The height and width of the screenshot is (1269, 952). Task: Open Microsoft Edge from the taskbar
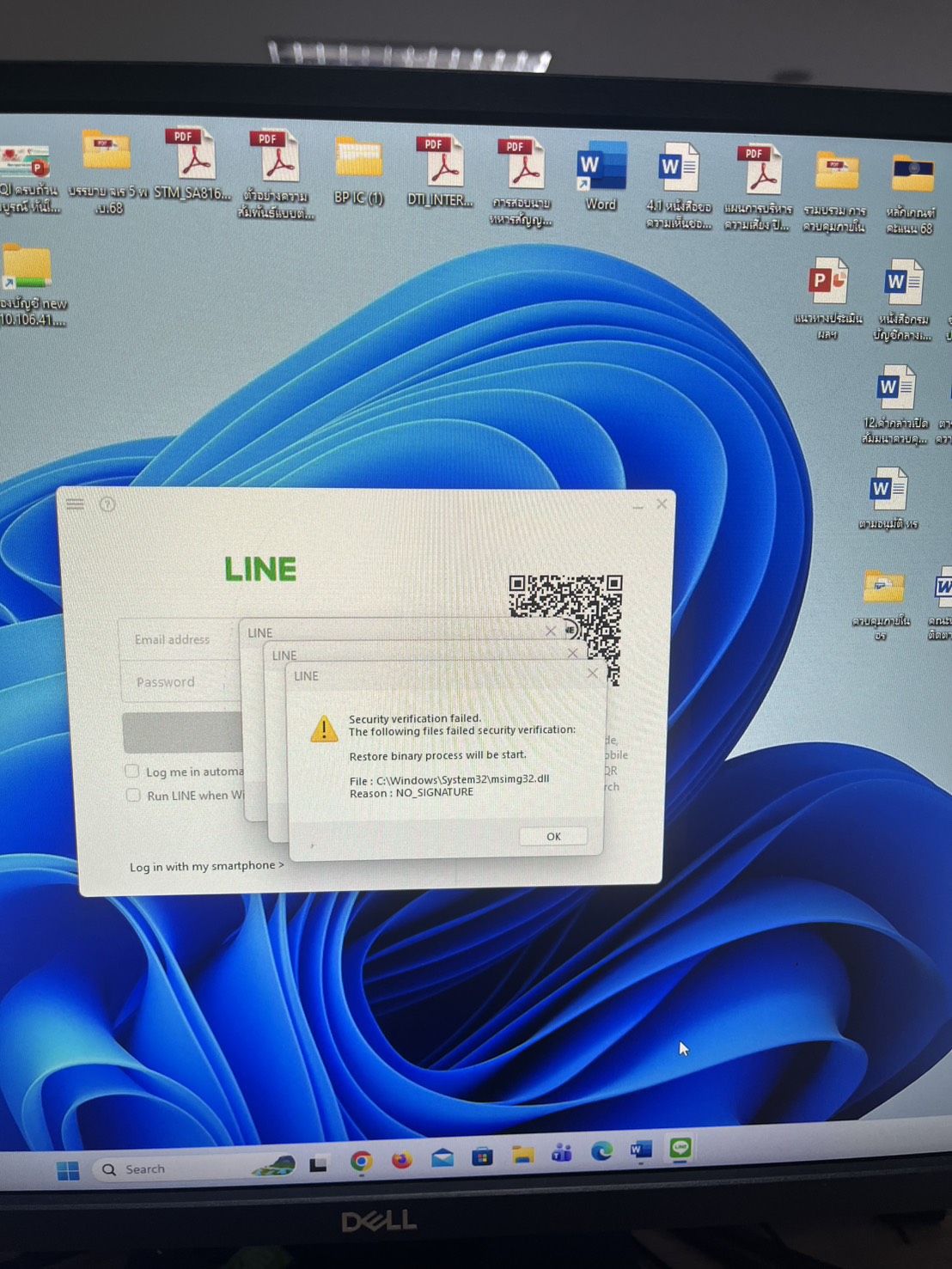pyautogui.click(x=601, y=1151)
